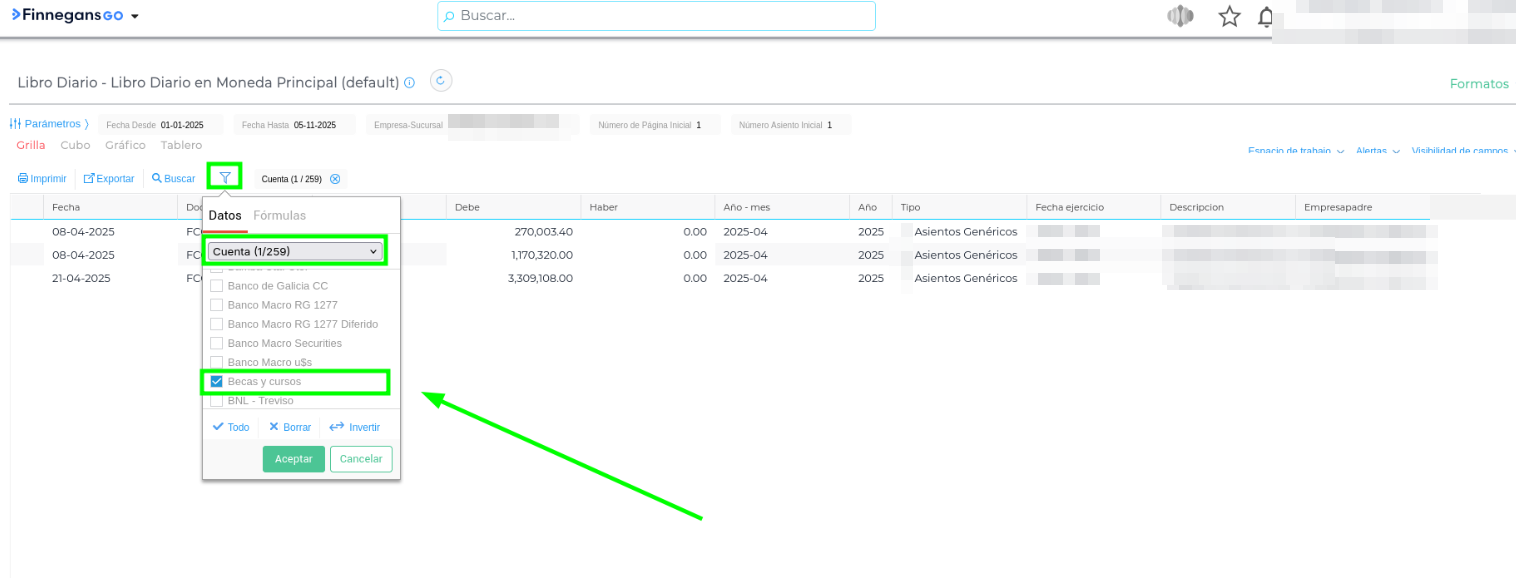This screenshot has height=578, width=1516.
Task: Uncheck the Becas y cursos checkbox
Action: click(216, 381)
